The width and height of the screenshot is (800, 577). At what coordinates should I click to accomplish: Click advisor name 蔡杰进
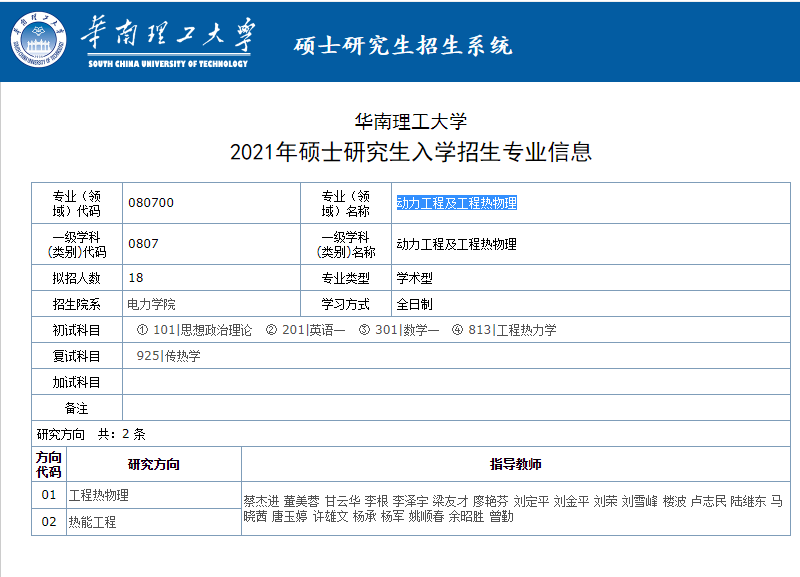click(x=262, y=501)
